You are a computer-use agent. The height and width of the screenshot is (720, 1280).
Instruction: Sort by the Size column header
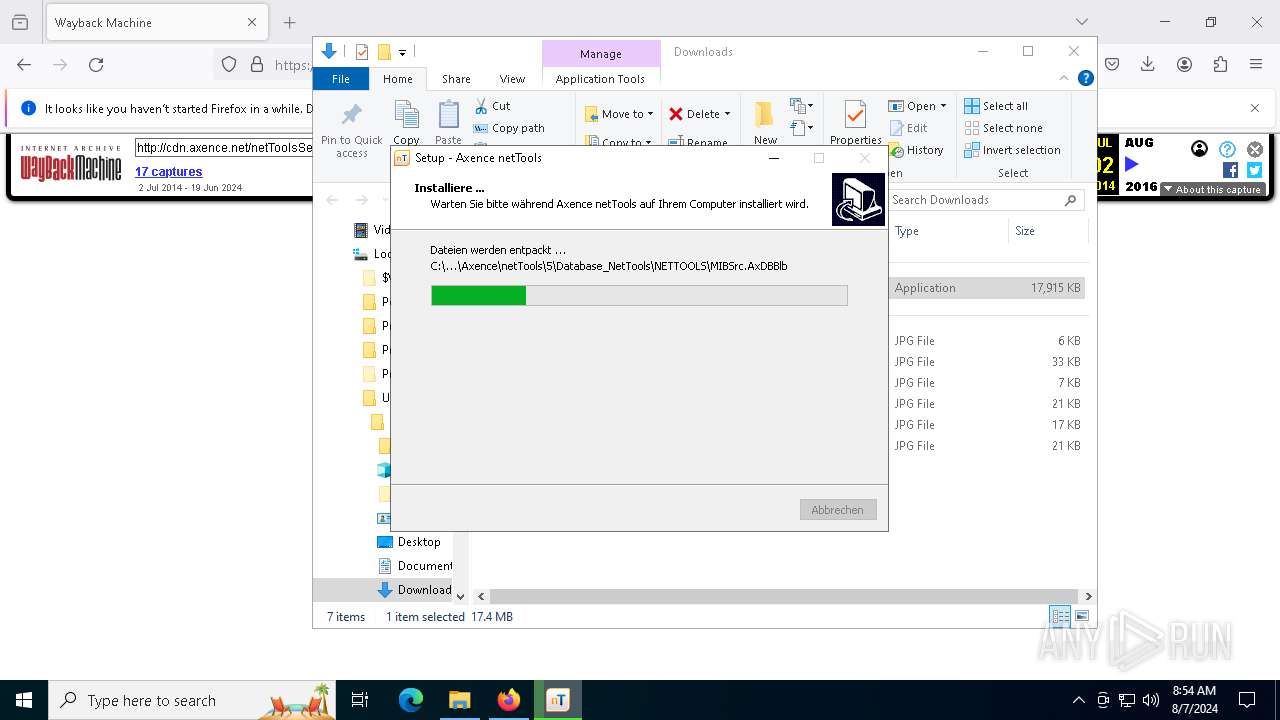[x=1046, y=231]
